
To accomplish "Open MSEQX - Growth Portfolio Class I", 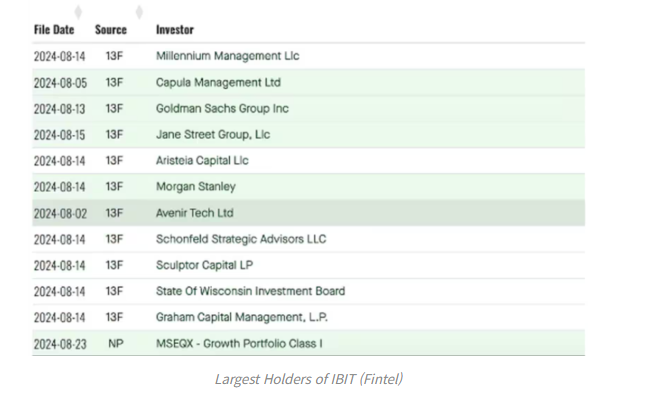I will pos(239,343).
